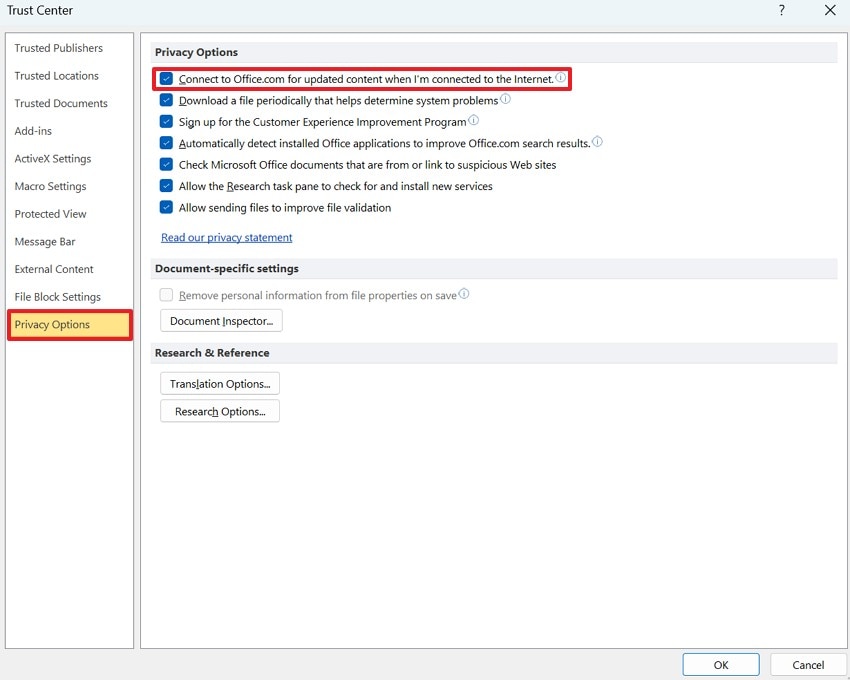850x680 pixels.
Task: Click the info icon for Customer Experience Improvement Program
Action: [x=474, y=121]
